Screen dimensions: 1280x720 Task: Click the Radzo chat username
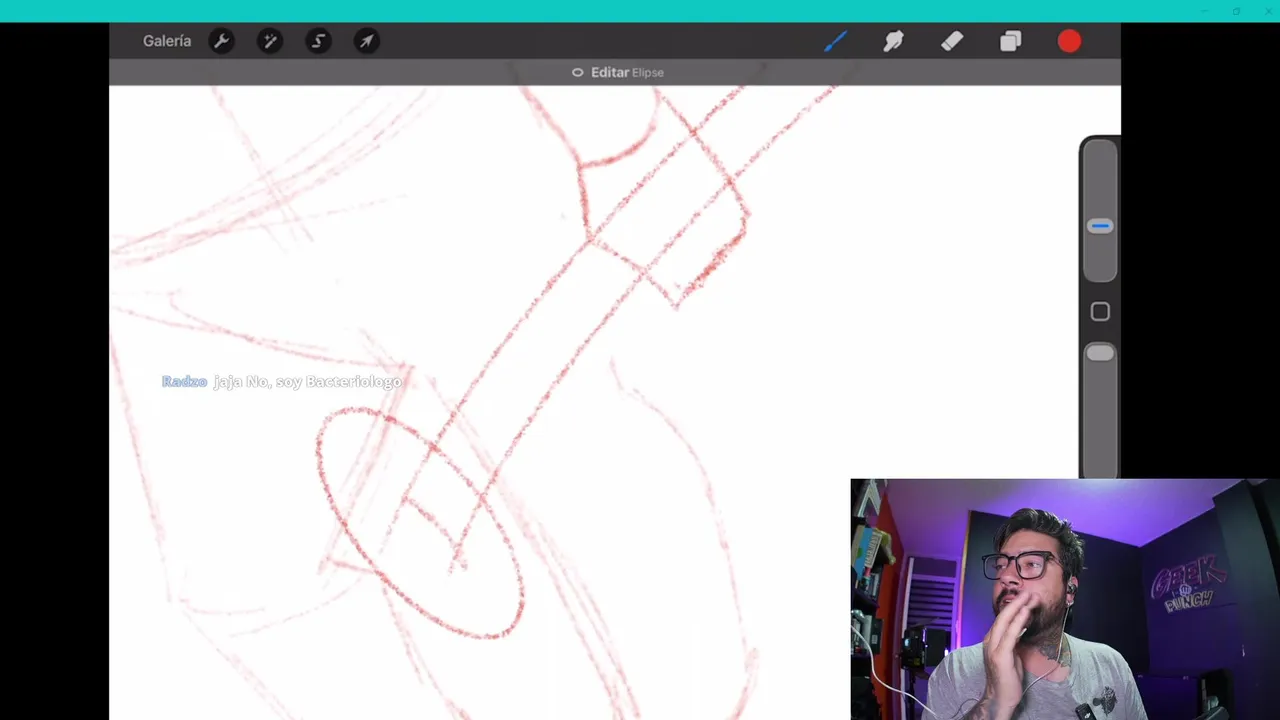[184, 382]
